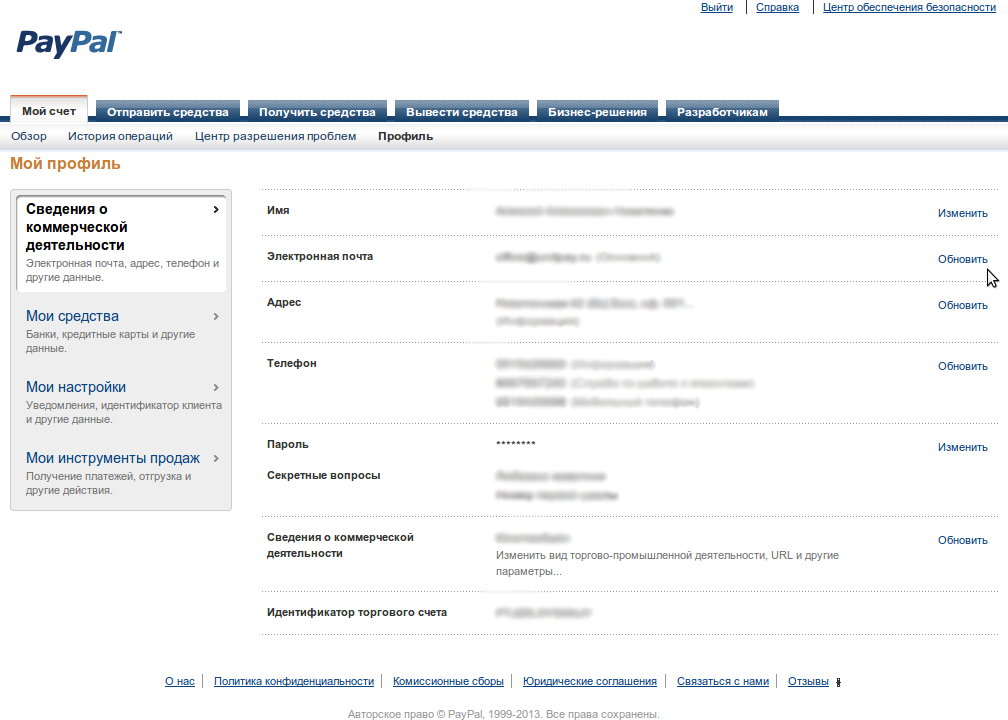Screen dimensions: 1008x720
Task: Expand the Мои средства chevron
Action: (x=216, y=316)
